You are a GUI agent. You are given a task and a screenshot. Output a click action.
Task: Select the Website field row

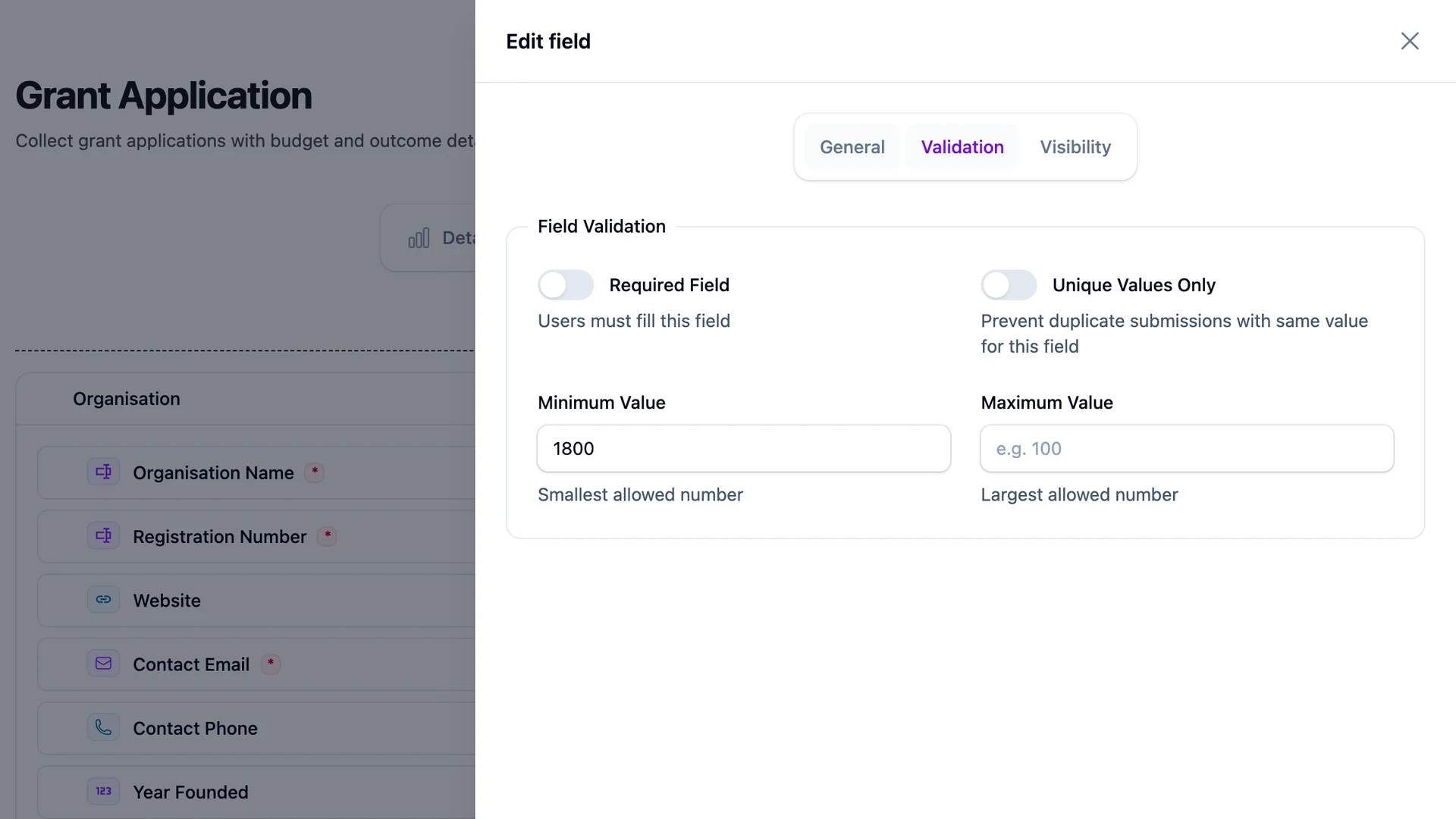click(256, 600)
